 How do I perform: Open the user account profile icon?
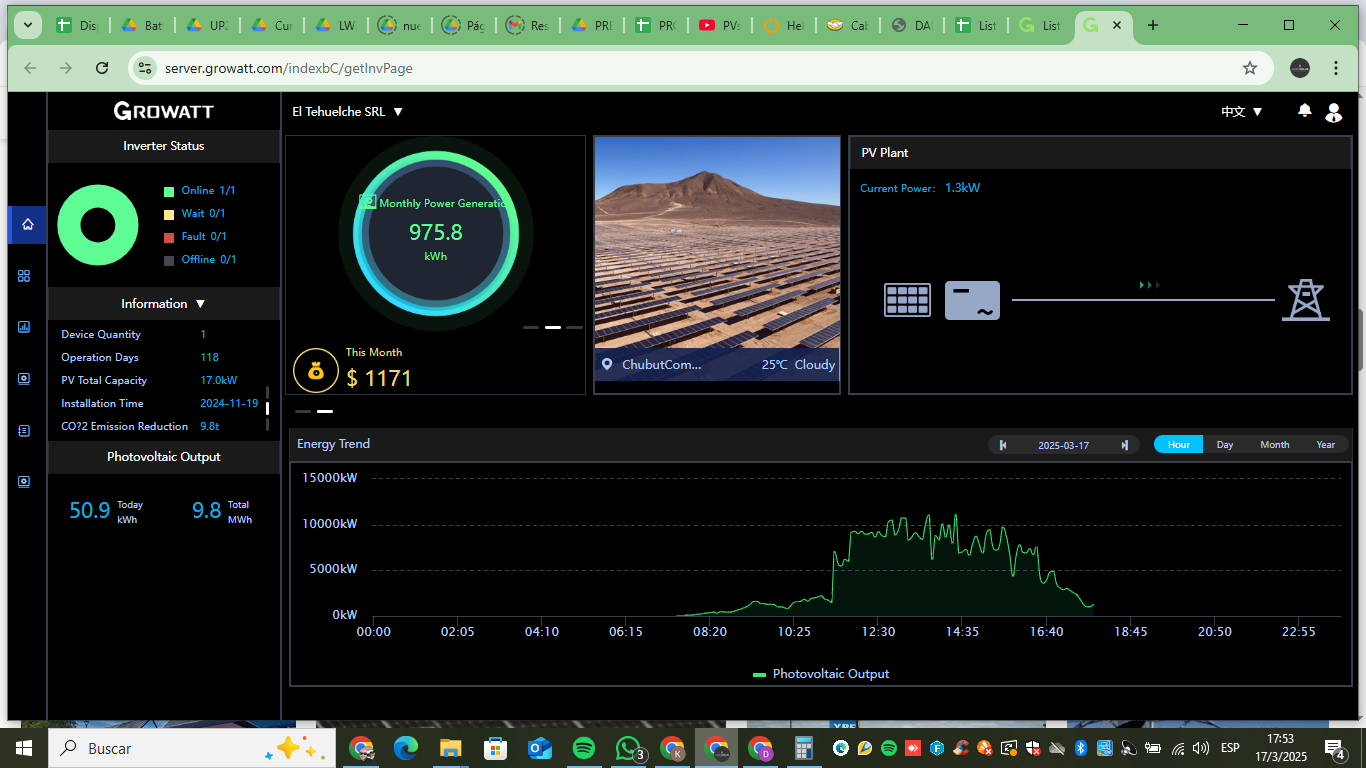1333,112
